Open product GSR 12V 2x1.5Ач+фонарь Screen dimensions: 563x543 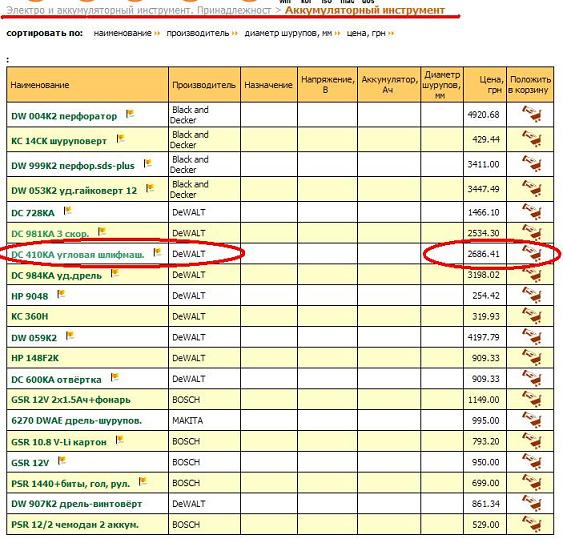pos(71,400)
